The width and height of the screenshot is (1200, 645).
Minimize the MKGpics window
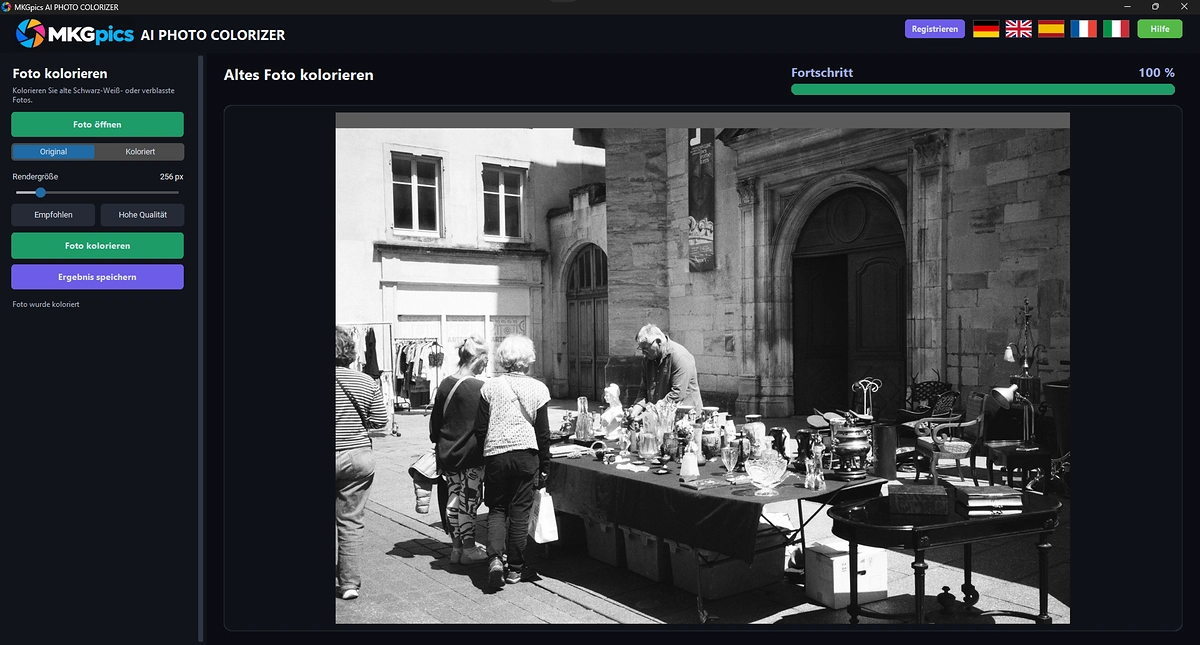1128,7
